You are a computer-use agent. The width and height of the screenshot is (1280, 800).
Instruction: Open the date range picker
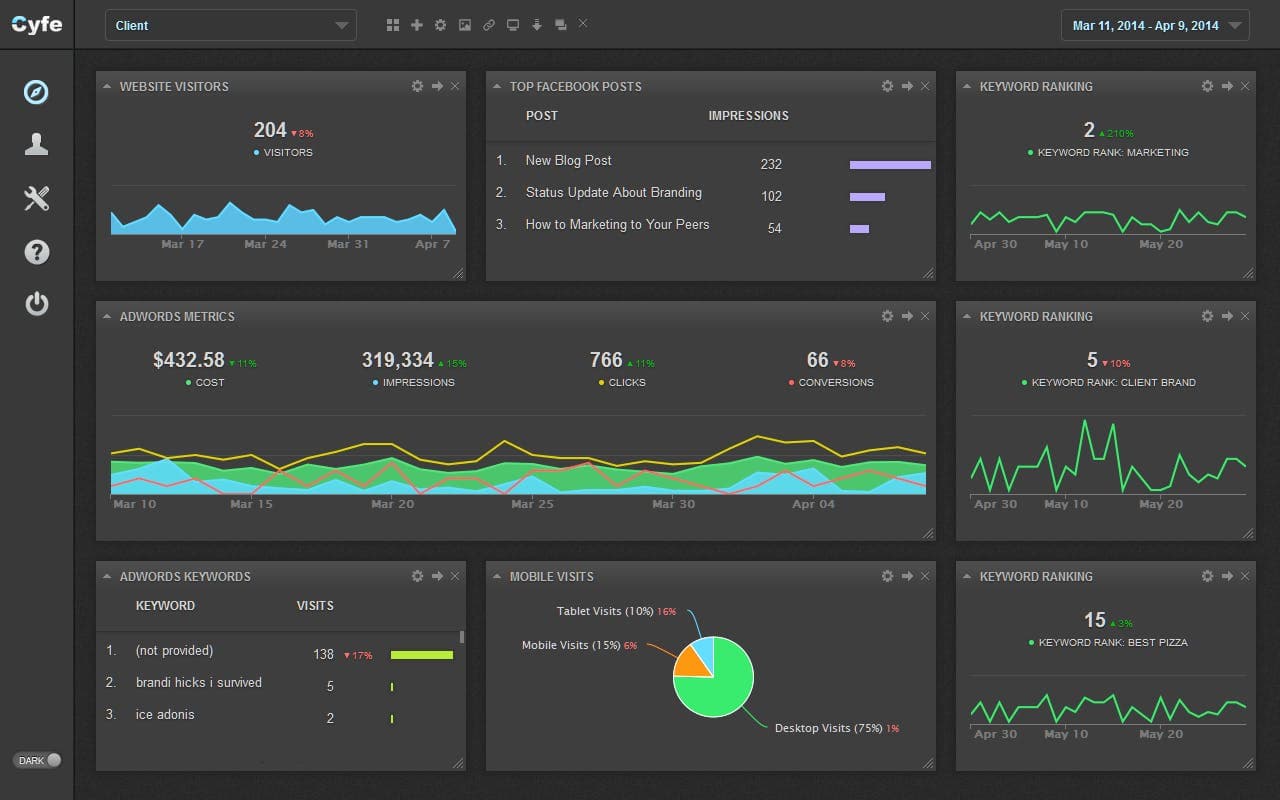1154,25
